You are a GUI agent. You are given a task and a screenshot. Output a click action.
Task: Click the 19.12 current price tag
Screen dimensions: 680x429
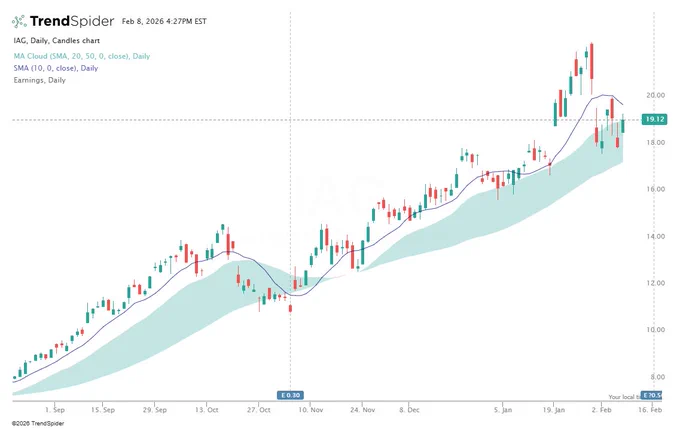(x=654, y=119)
